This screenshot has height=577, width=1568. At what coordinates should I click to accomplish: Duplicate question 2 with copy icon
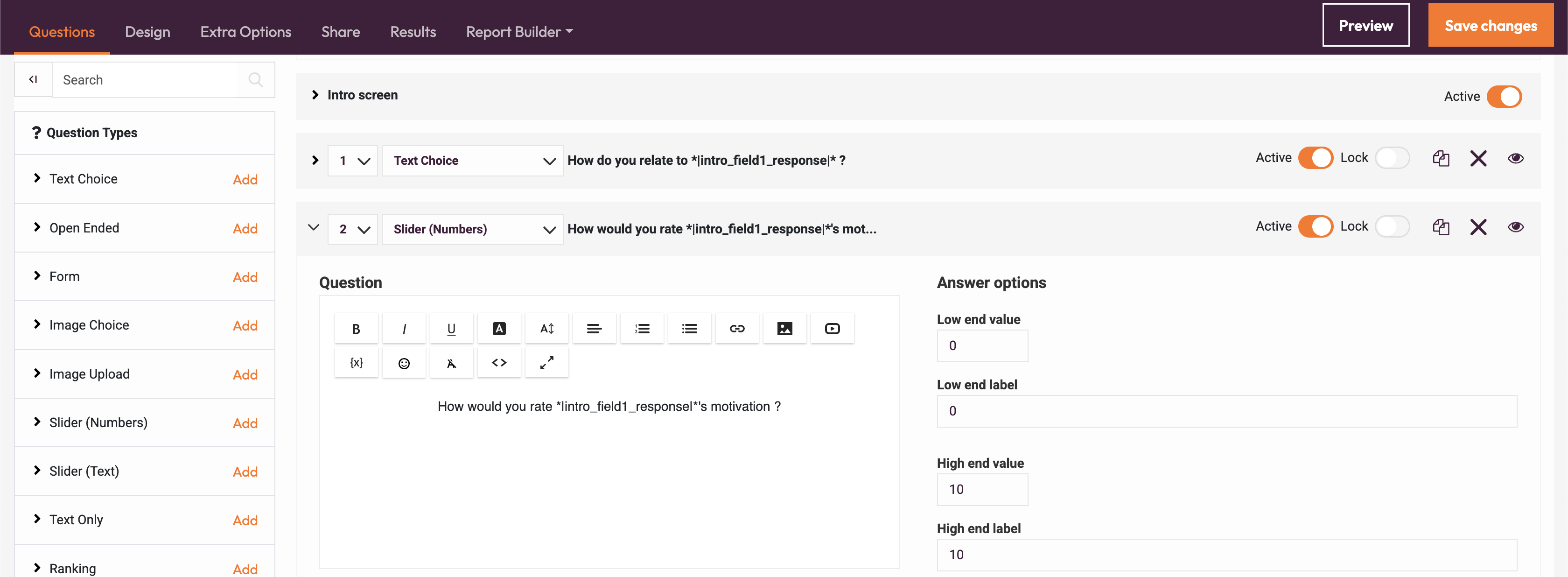(x=1440, y=227)
